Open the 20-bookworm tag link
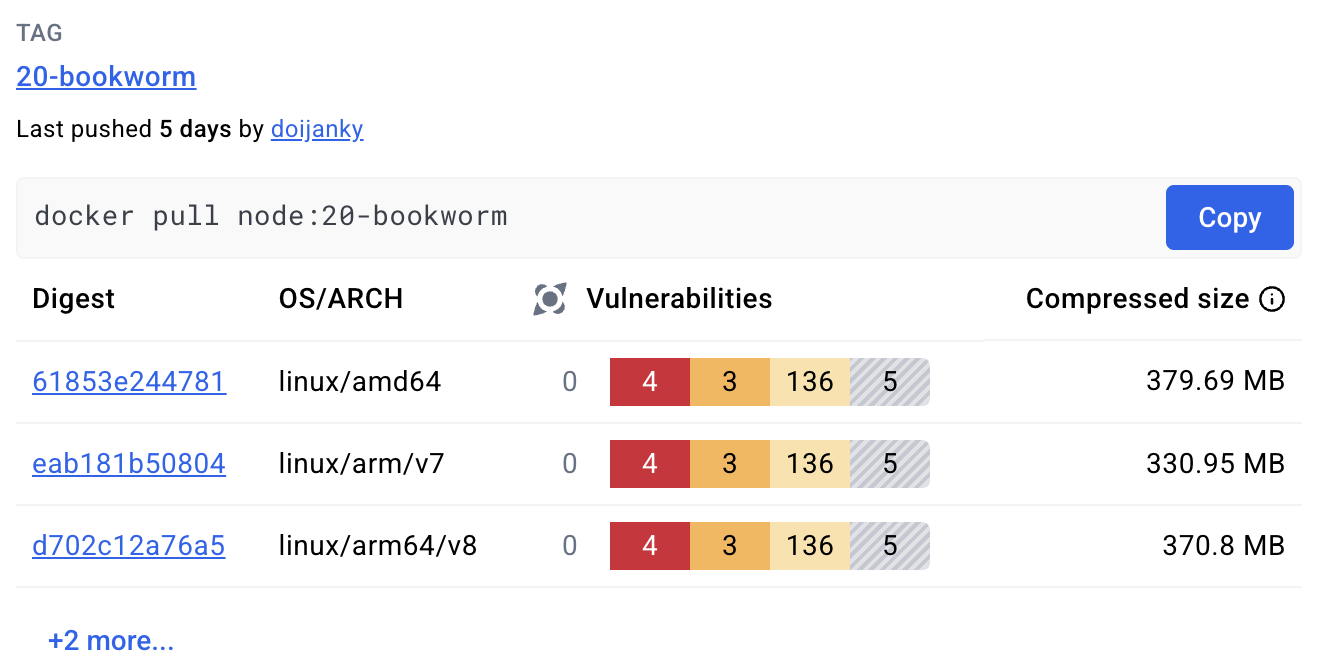1322x672 pixels. coord(106,77)
